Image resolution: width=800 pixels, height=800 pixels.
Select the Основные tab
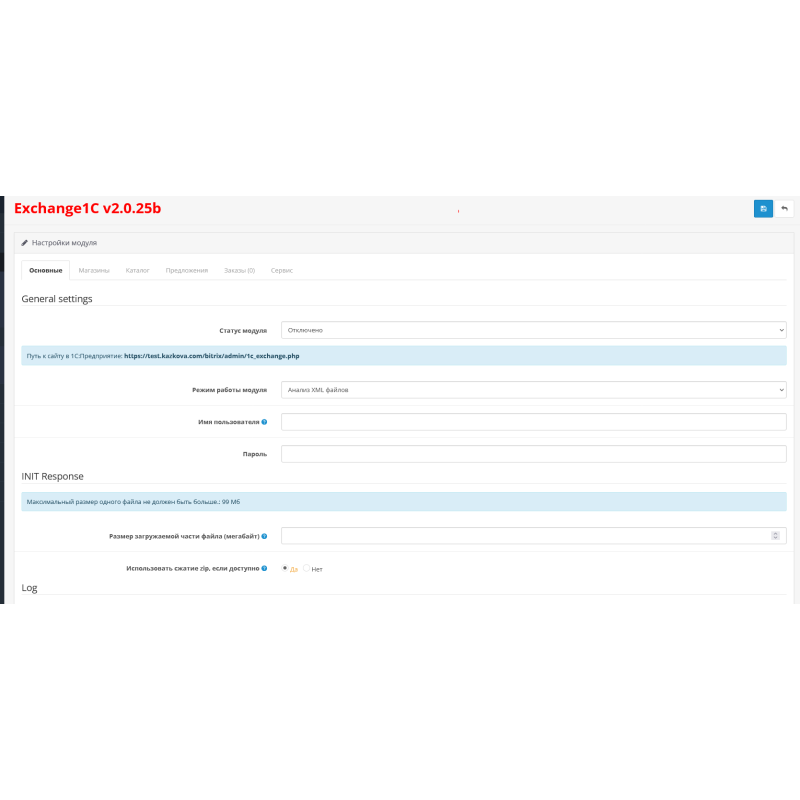pos(44,269)
